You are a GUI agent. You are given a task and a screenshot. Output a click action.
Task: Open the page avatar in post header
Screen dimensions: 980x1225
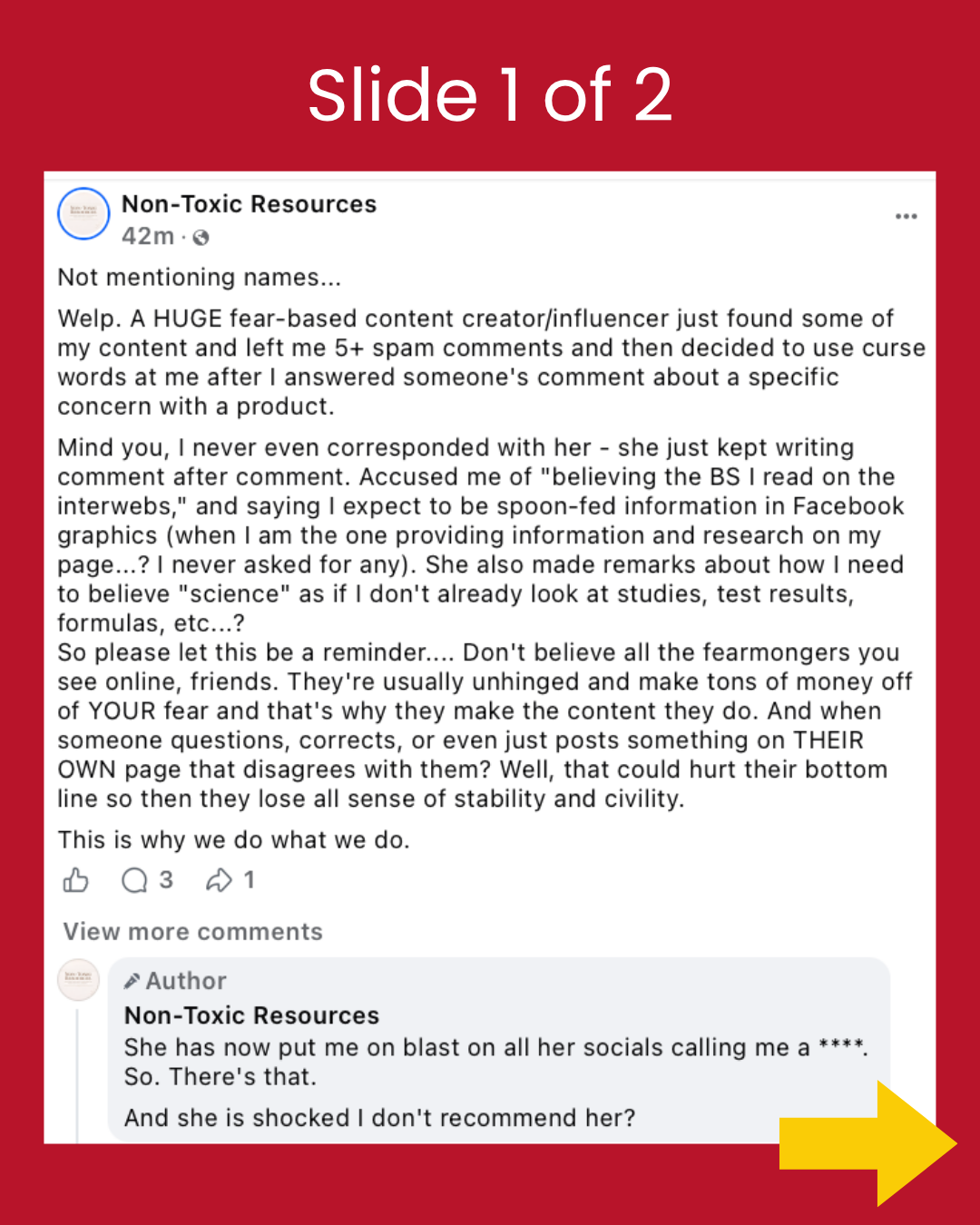tap(83, 214)
